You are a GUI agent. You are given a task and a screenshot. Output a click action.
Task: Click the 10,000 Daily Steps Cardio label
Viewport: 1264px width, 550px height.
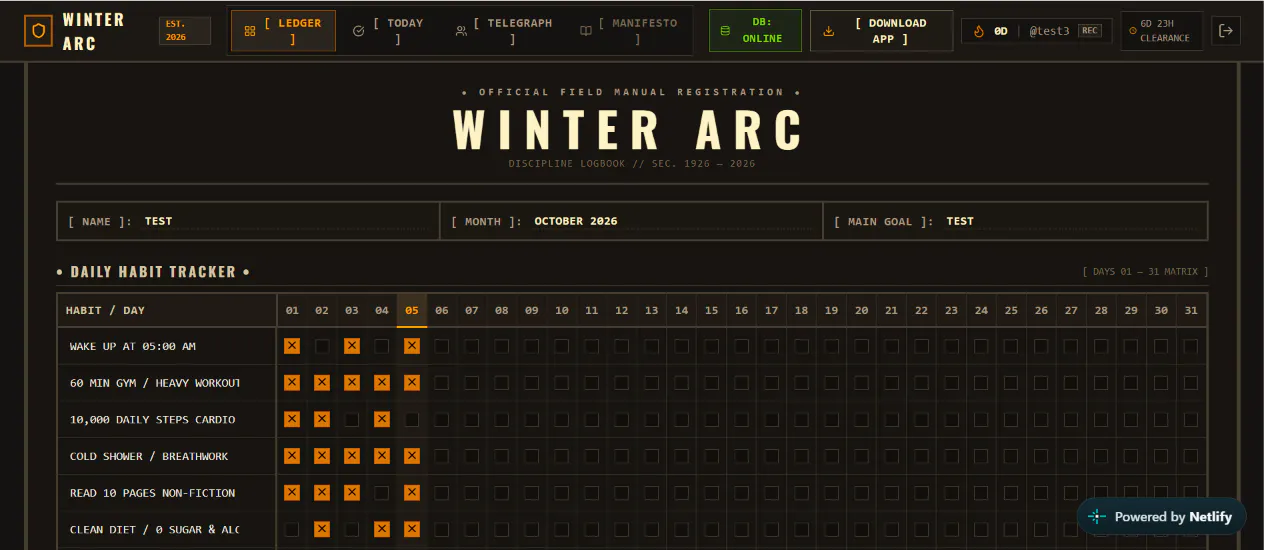[x=153, y=420]
